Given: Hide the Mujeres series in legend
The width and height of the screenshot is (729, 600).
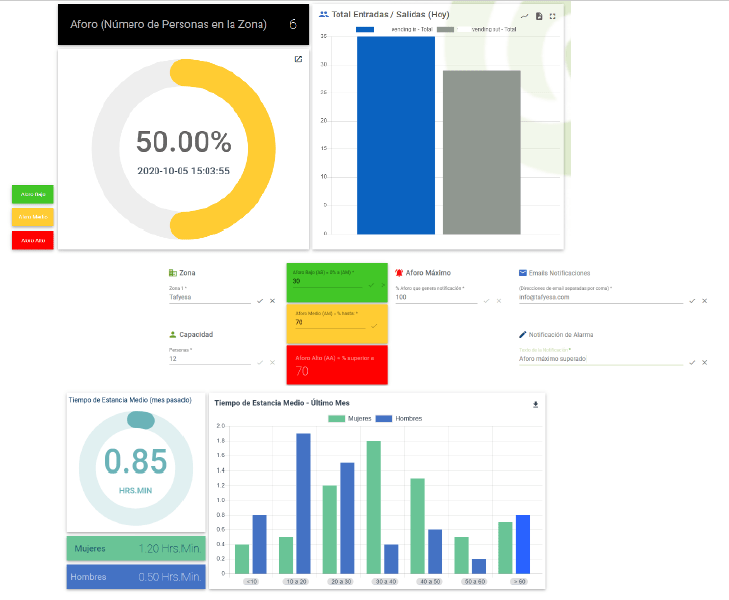Looking at the screenshot, I should [x=350, y=418].
